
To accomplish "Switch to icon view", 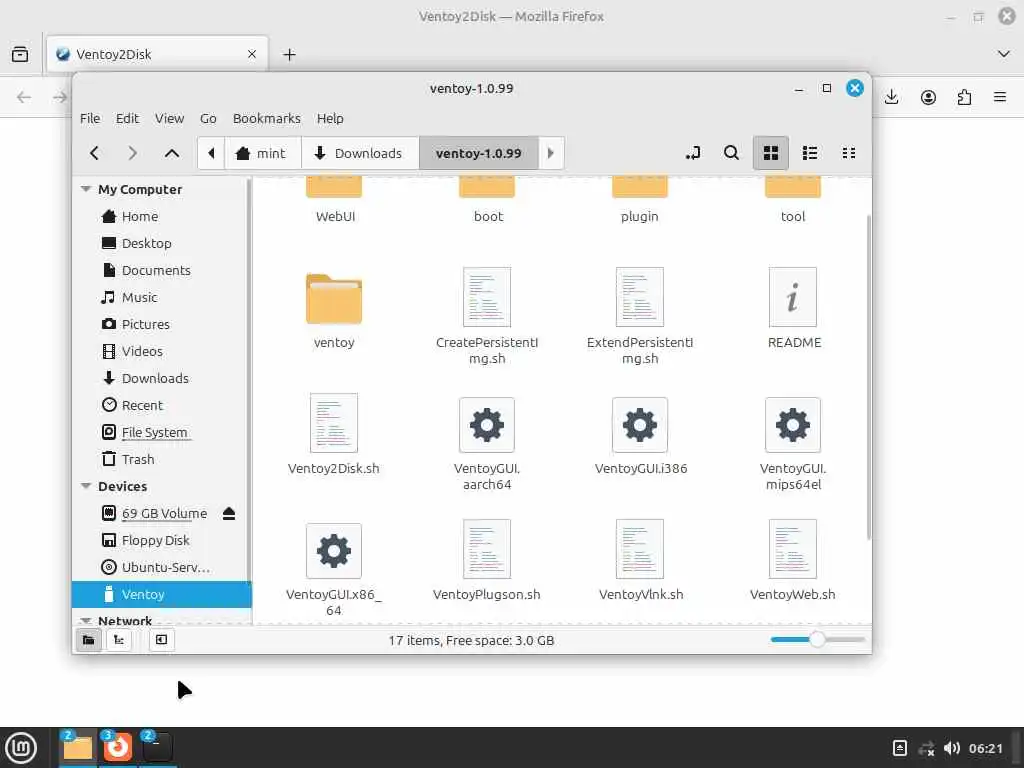I will click(771, 153).
